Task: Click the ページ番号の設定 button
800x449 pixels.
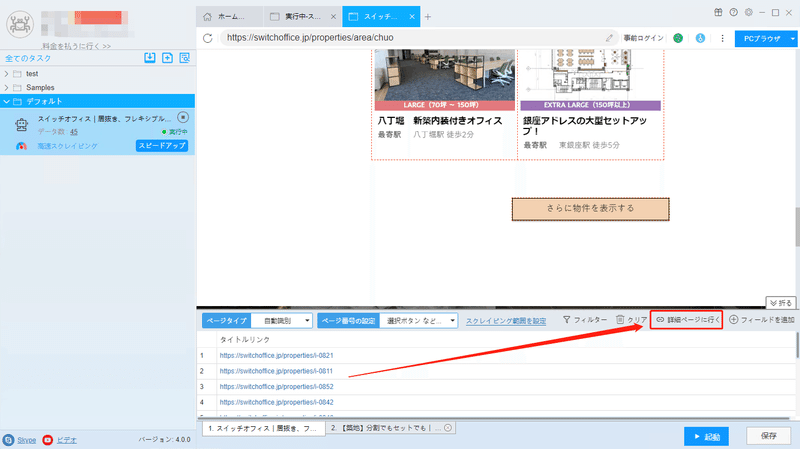Action: (x=348, y=320)
